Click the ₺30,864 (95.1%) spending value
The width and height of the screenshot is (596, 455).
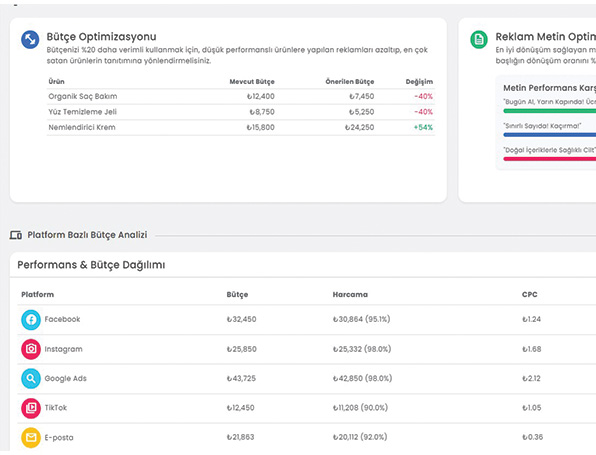tap(361, 319)
